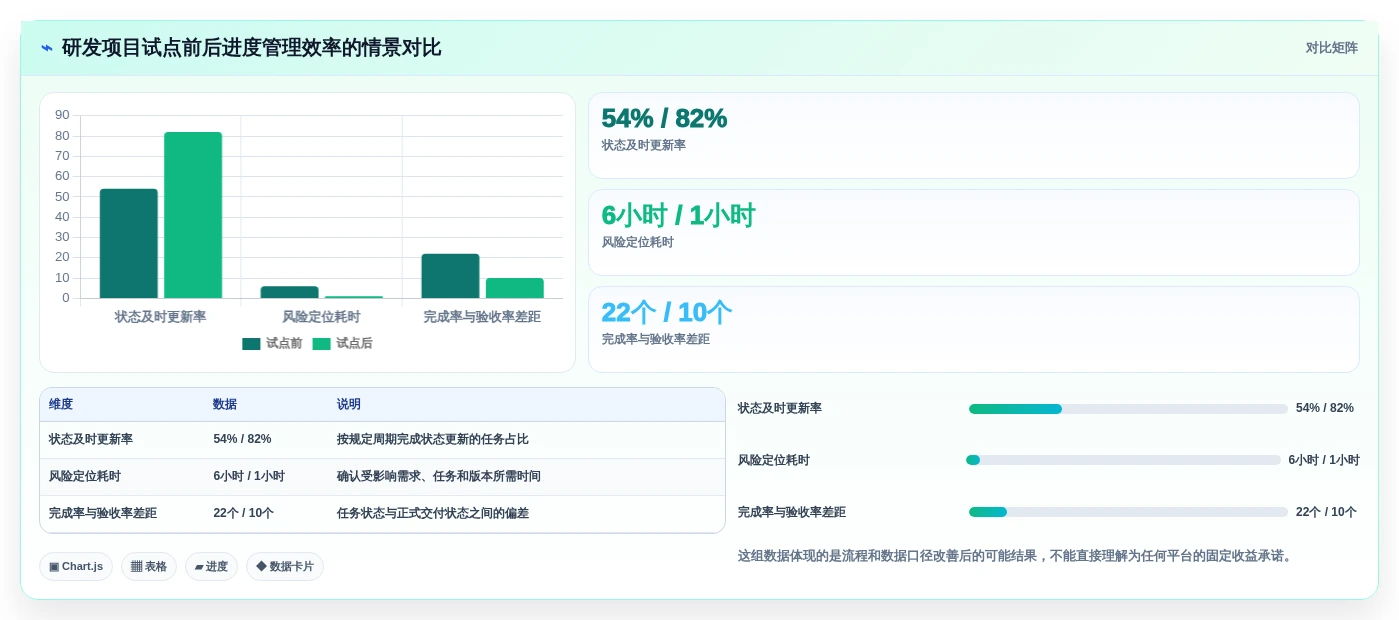The image size is (1399, 620).
Task: Click the 状态及时更新率 axis label in chart
Action: (x=161, y=317)
